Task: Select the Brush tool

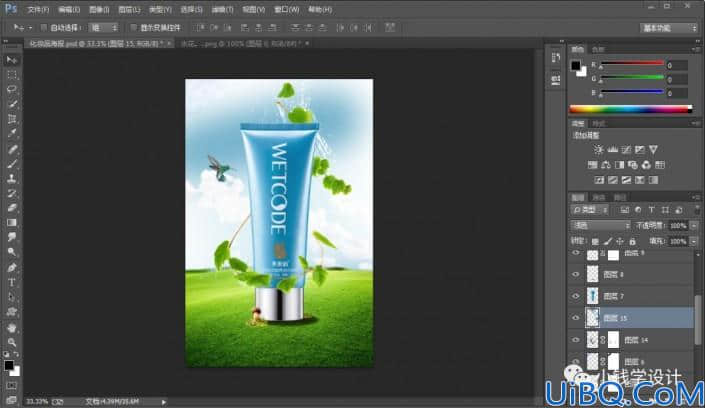Action: (12, 164)
